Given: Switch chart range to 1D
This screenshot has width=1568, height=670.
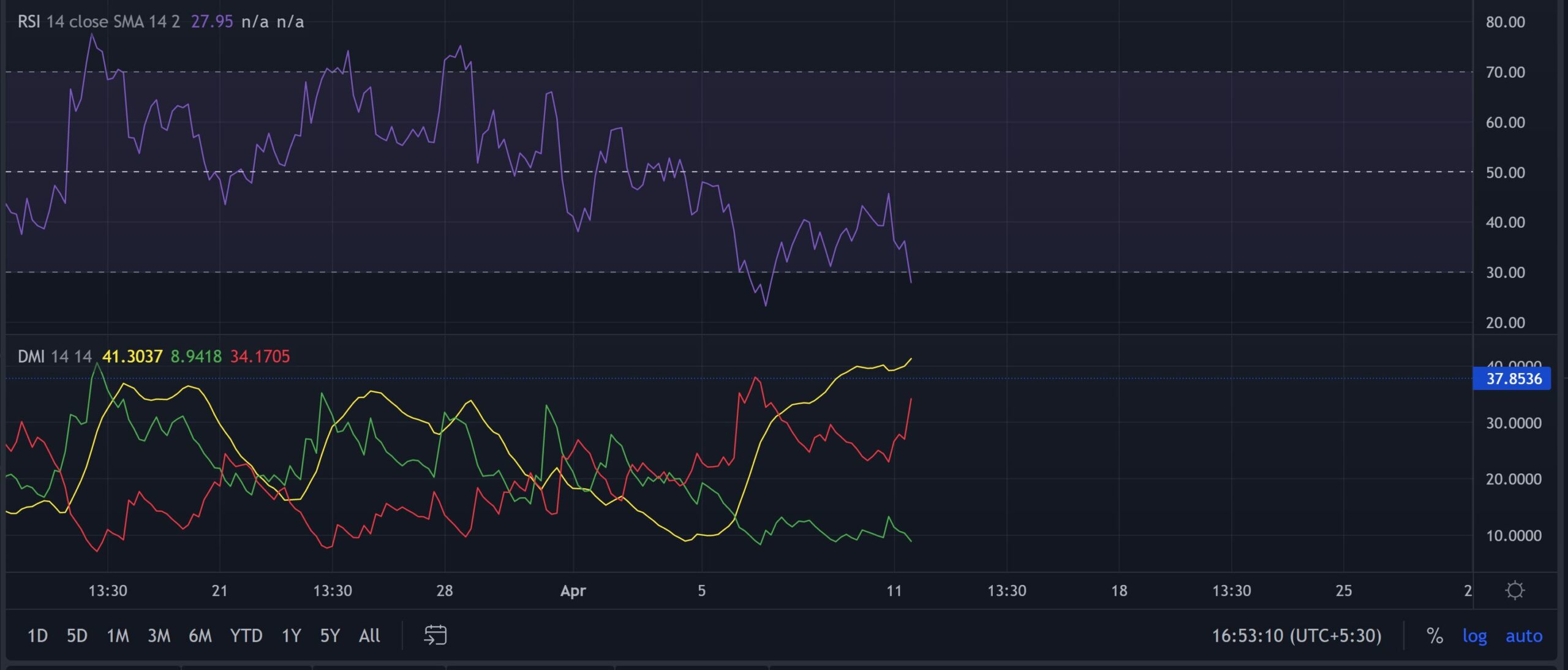Looking at the screenshot, I should [x=37, y=636].
